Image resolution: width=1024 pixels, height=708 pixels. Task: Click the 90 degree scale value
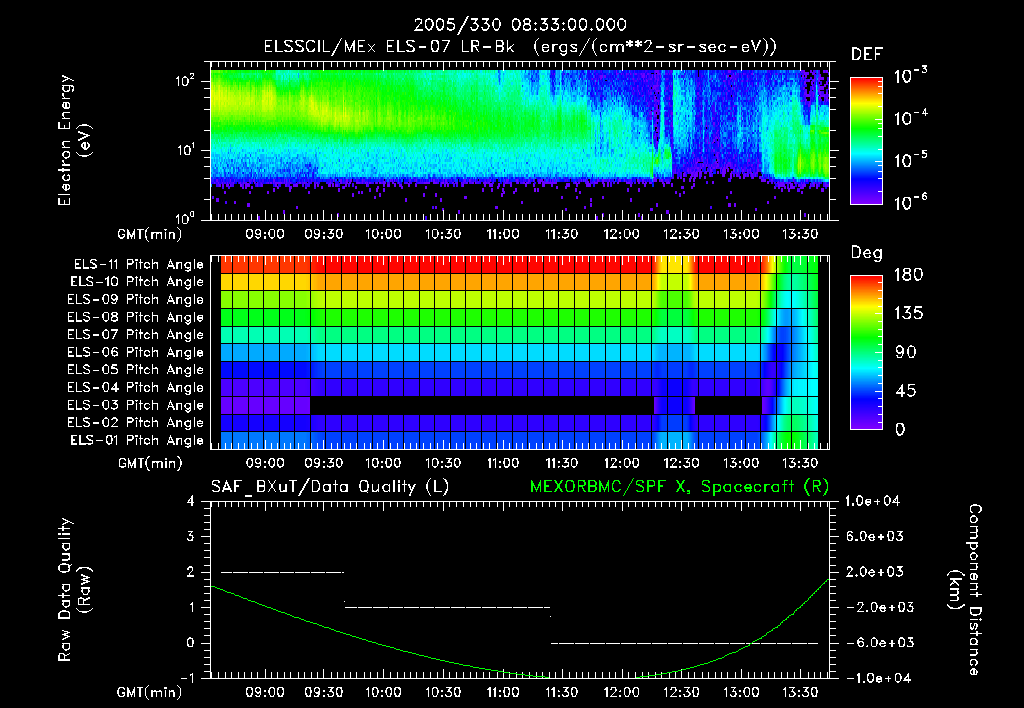(906, 353)
